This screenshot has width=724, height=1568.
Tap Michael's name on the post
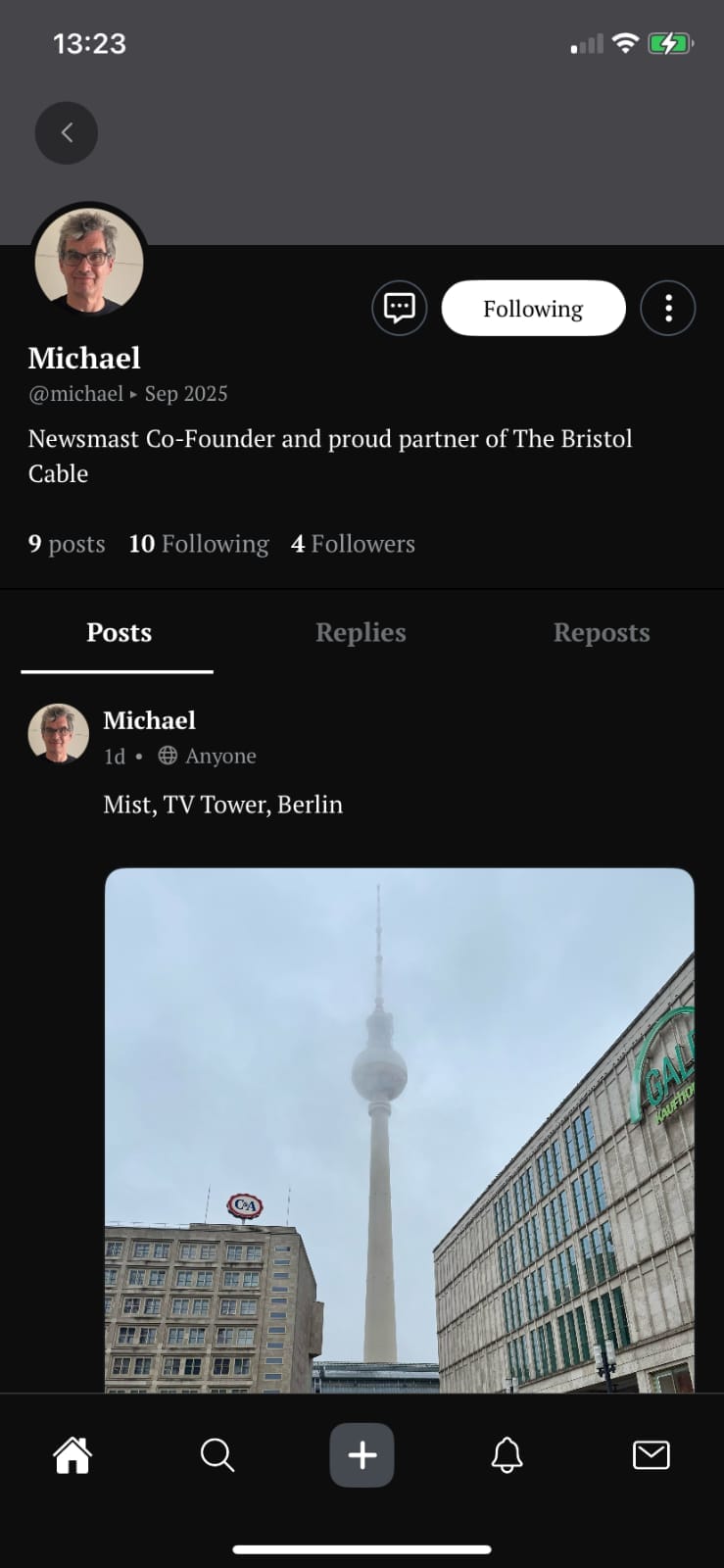point(150,720)
